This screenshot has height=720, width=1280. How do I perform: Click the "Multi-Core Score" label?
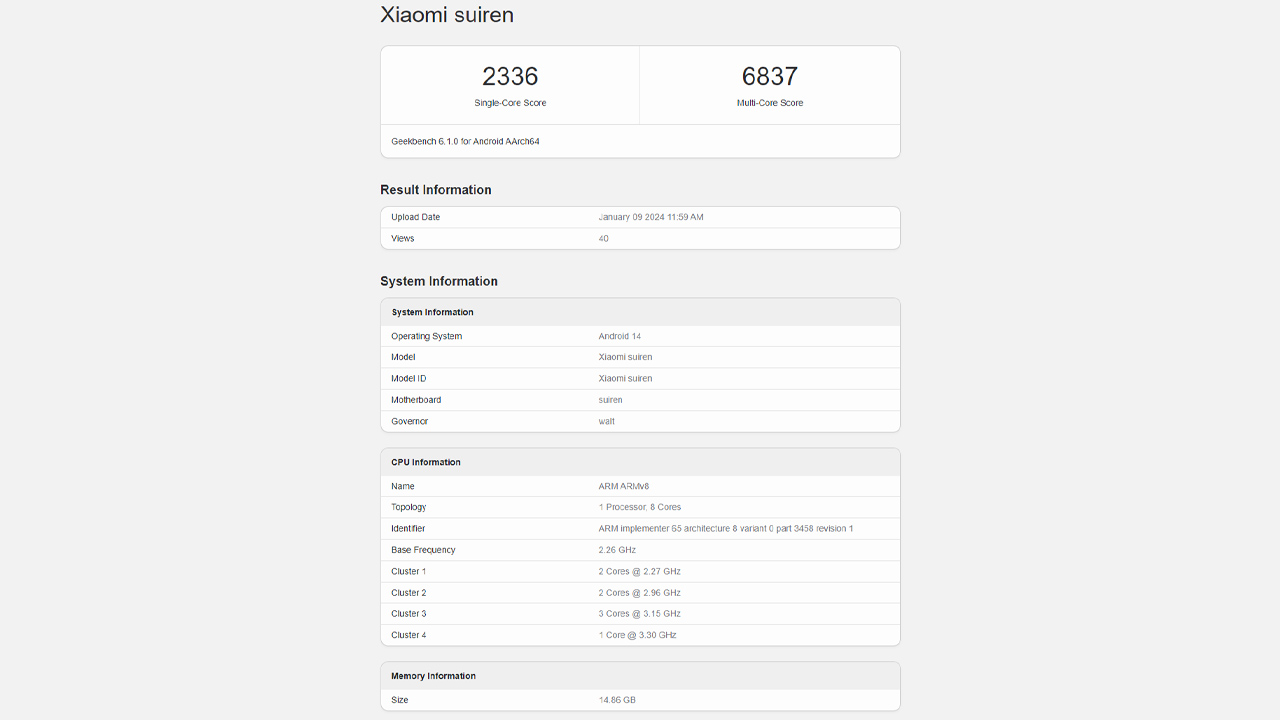click(770, 103)
